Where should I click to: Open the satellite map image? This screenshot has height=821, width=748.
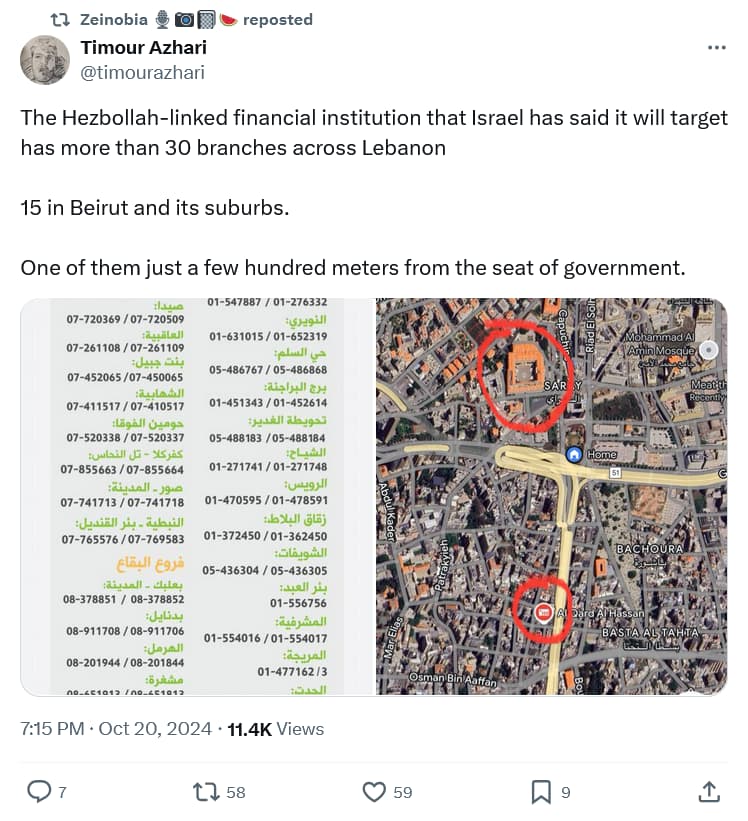coord(551,496)
